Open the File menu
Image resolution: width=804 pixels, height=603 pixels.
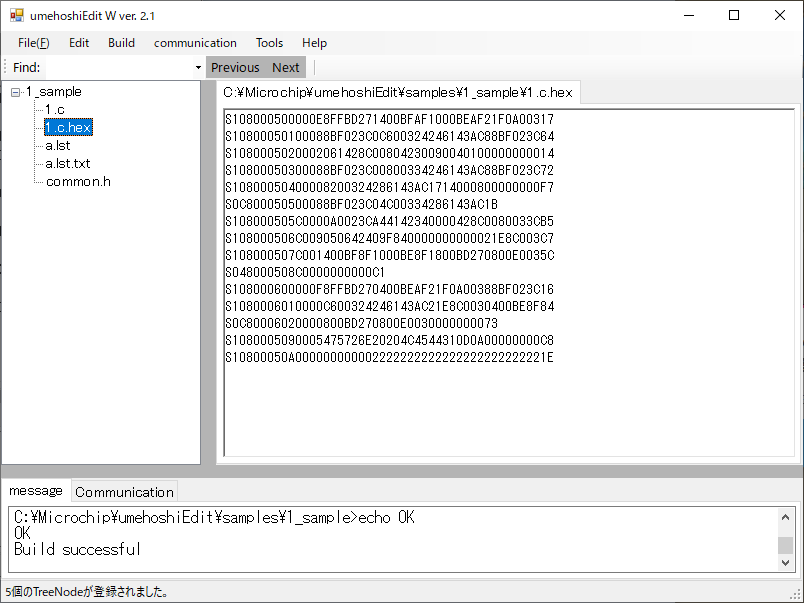[33, 43]
